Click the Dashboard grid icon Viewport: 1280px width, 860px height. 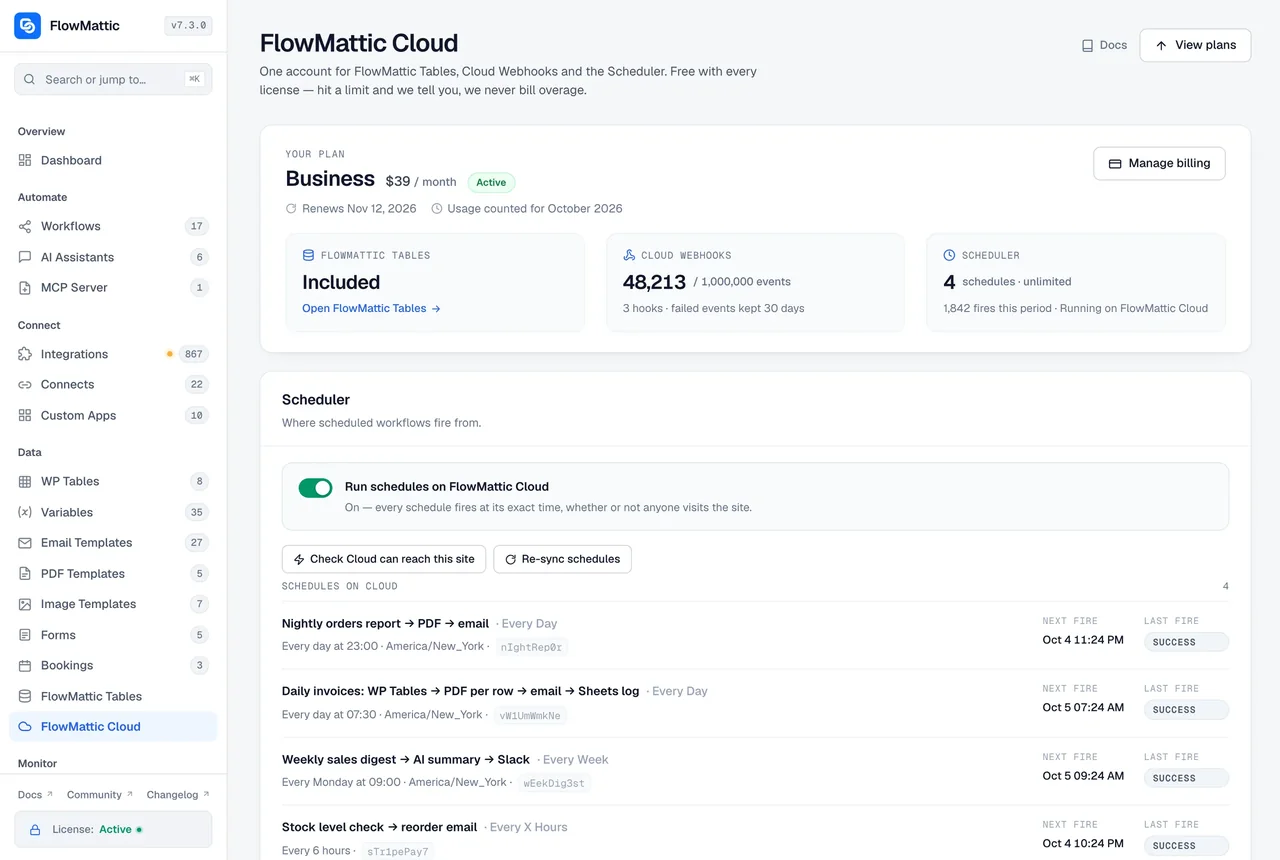pyautogui.click(x=25, y=160)
